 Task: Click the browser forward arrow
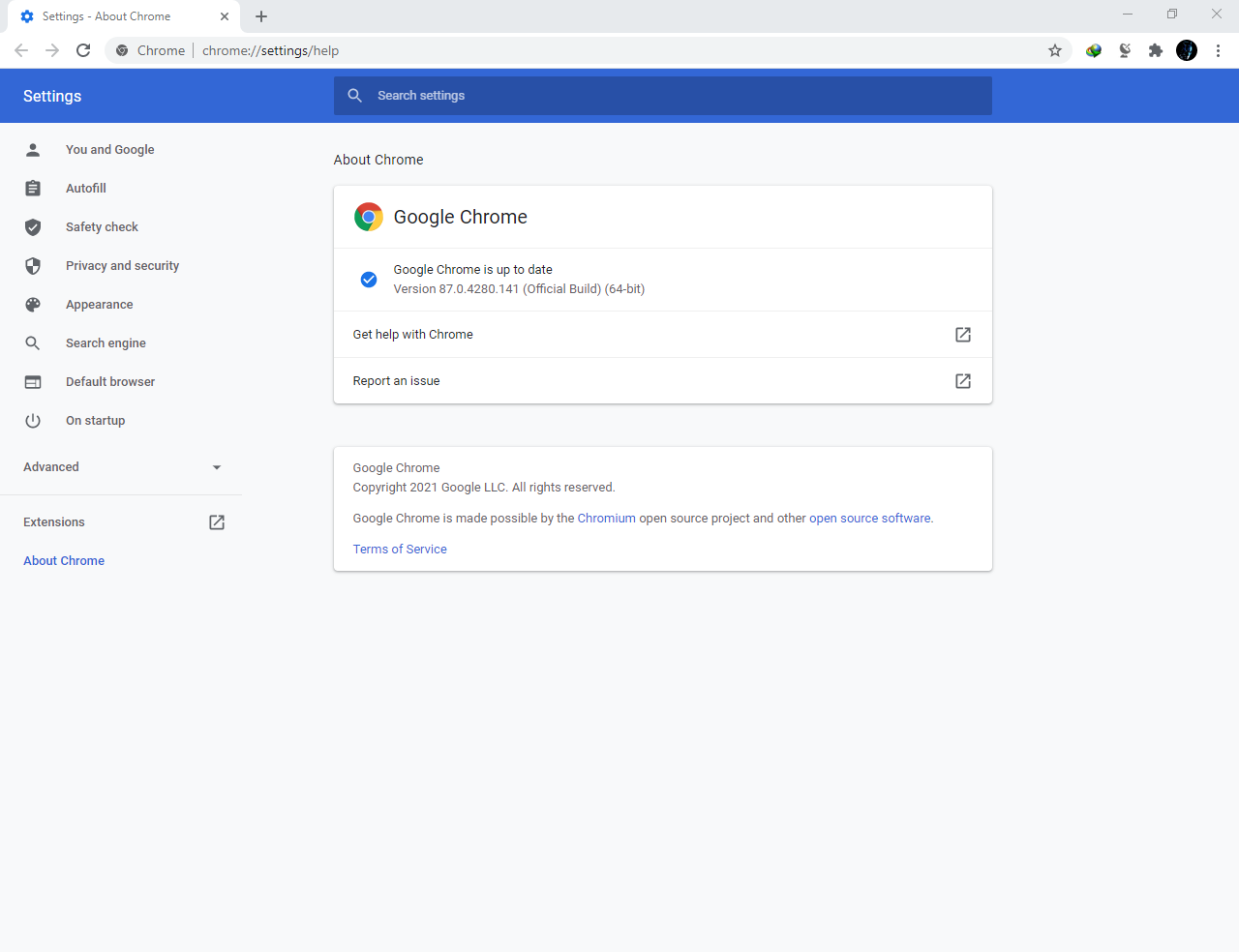point(52,50)
